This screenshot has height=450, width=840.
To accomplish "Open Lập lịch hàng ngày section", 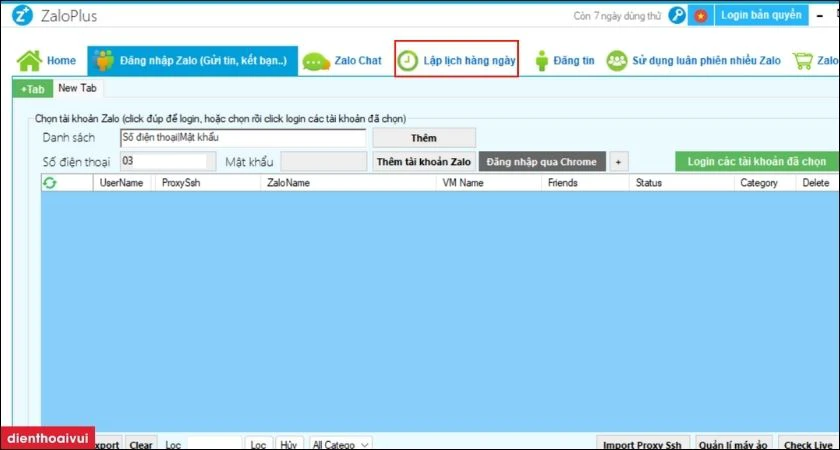I will click(456, 61).
